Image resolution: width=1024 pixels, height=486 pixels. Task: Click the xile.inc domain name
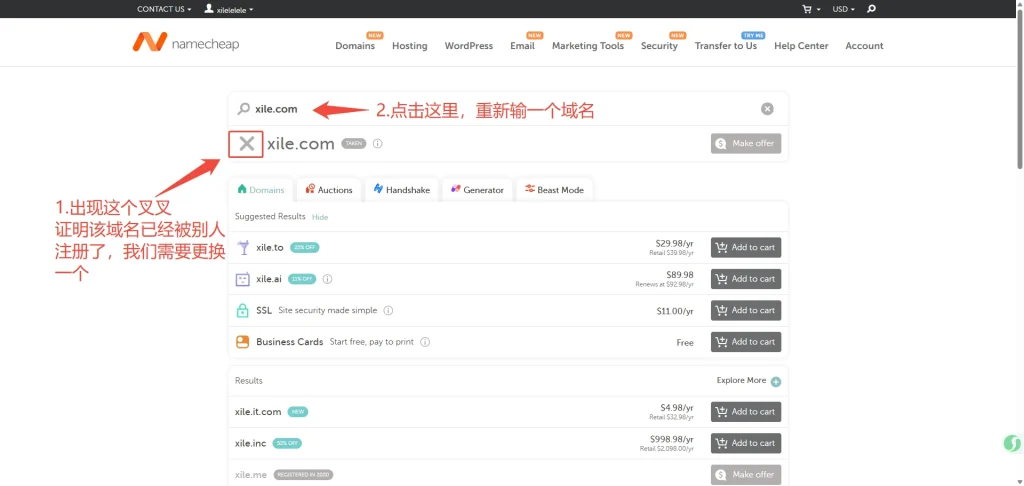pos(250,443)
